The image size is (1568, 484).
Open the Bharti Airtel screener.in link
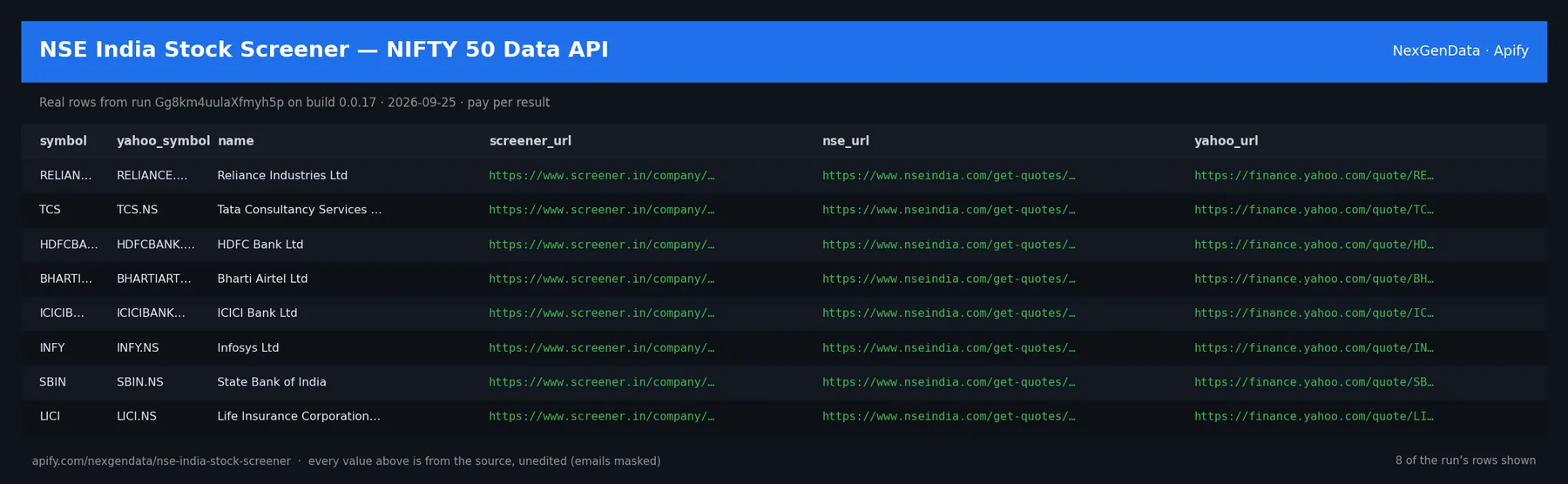pos(601,279)
